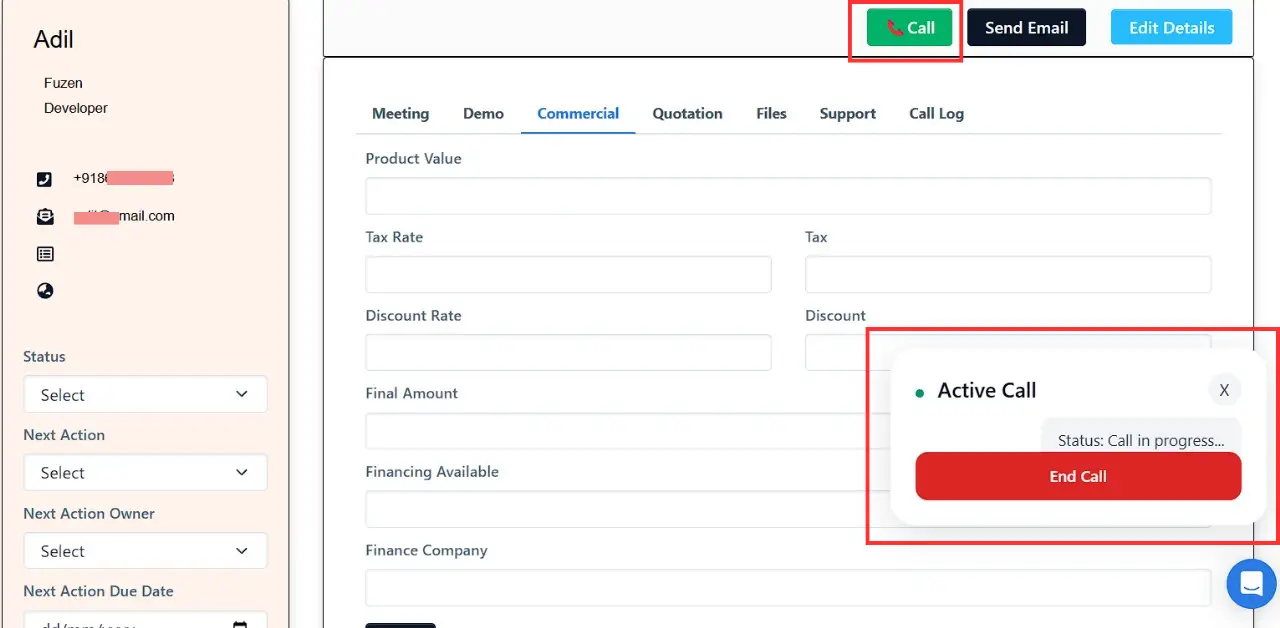Click the email envelope icon
Image resolution: width=1280 pixels, height=628 pixels.
coord(45,216)
